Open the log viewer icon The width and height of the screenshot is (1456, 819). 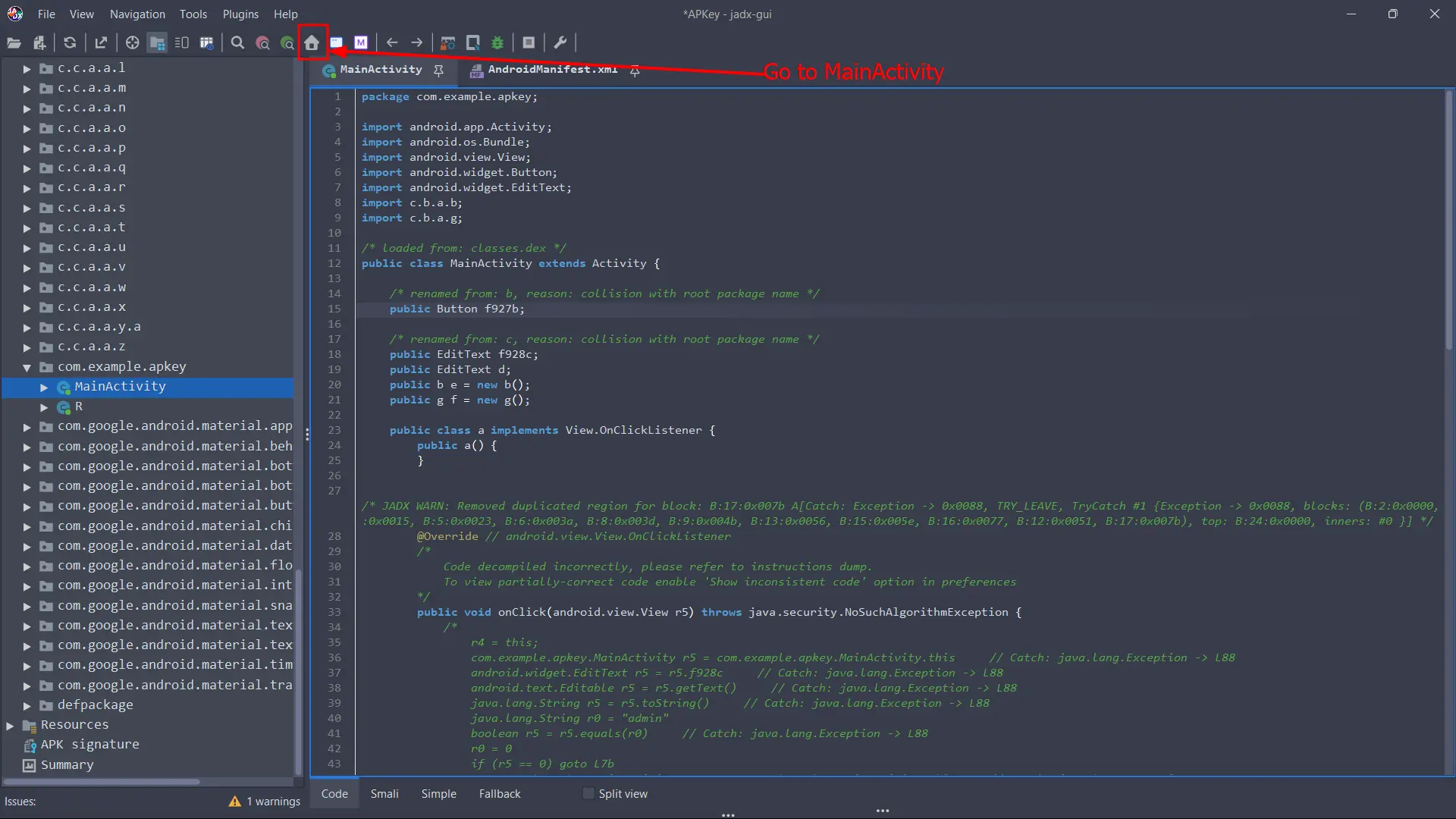(x=529, y=43)
